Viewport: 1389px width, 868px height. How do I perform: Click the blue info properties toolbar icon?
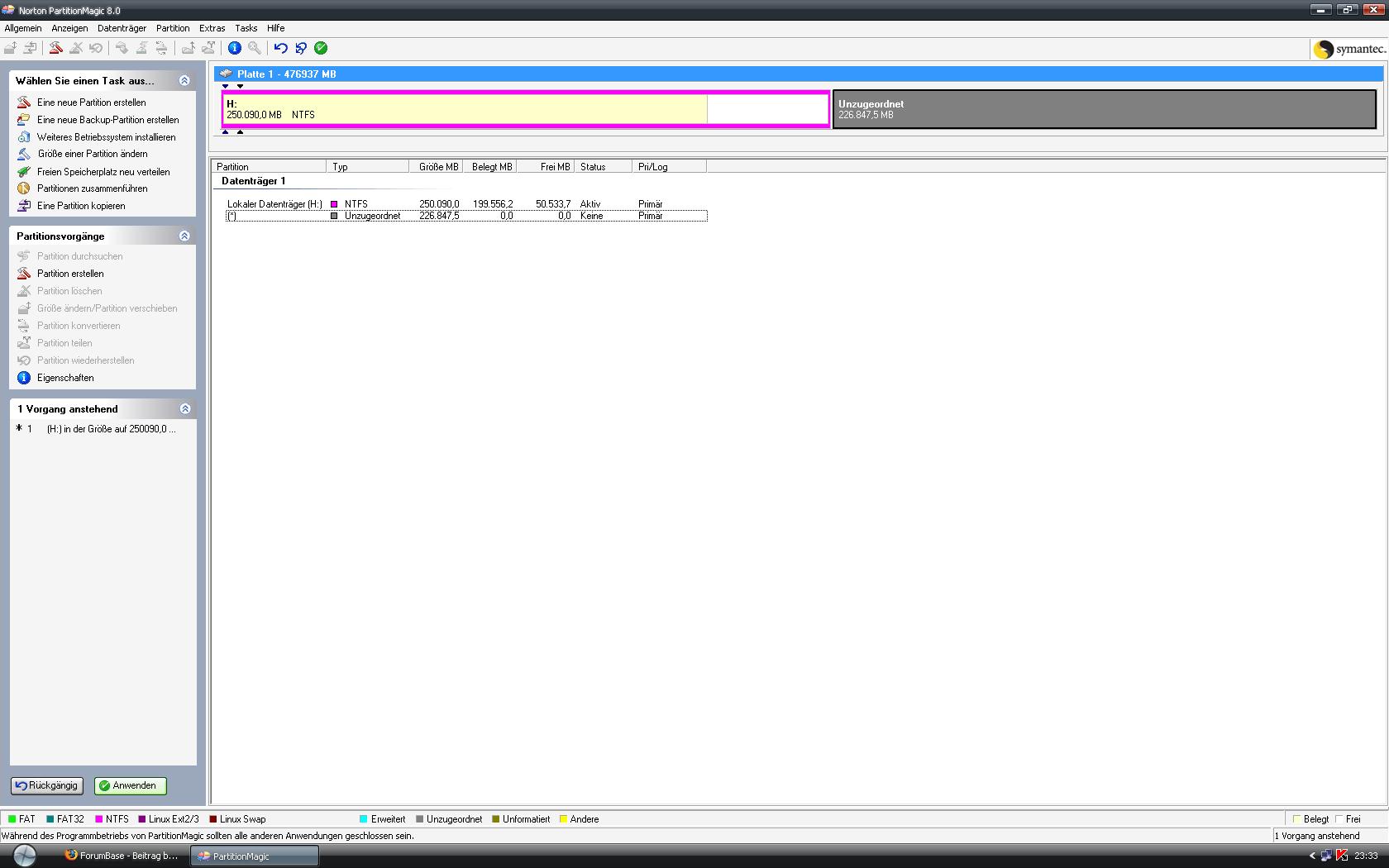coord(235,48)
